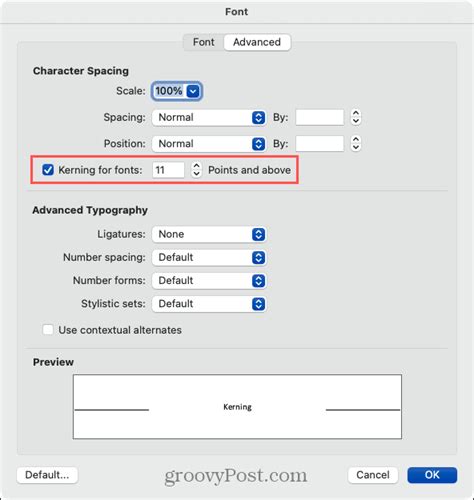This screenshot has height=500, width=474.
Task: Click the Scale dropdown arrow icon
Action: [193, 91]
